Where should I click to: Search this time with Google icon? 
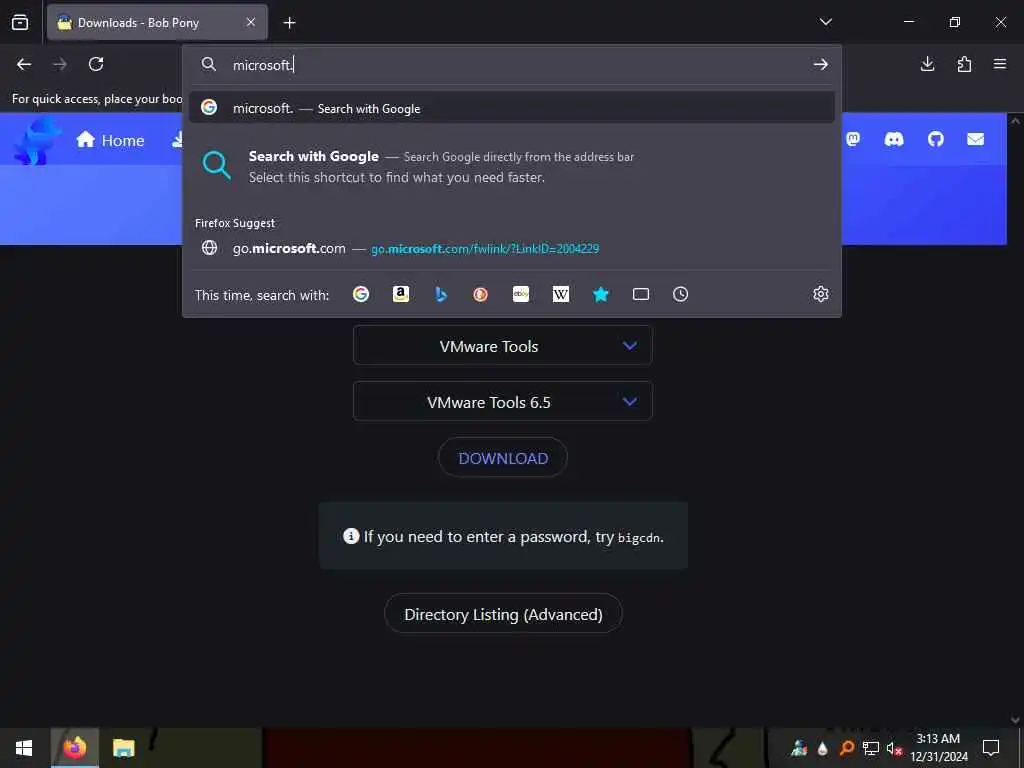coord(360,295)
